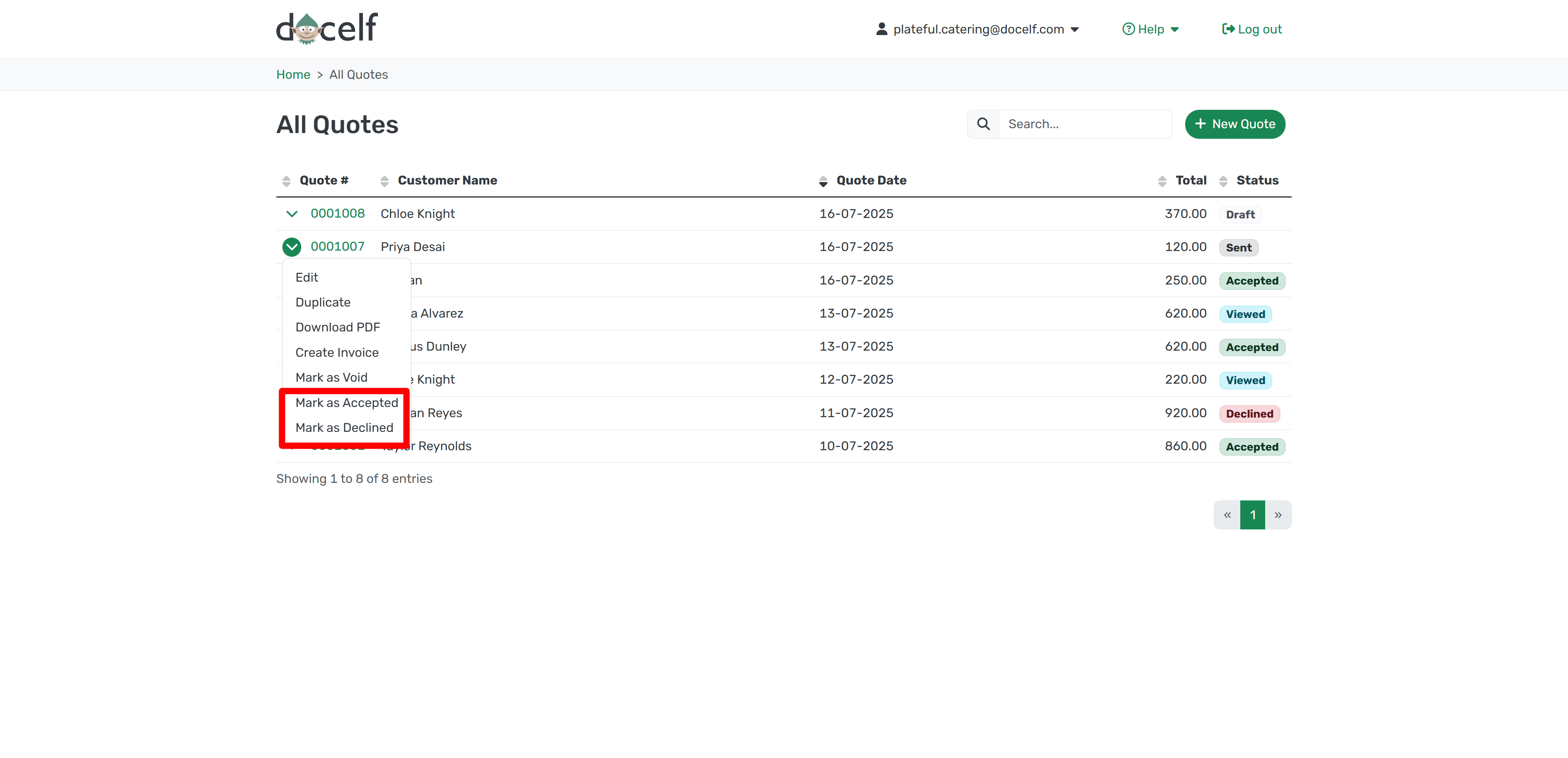Click customer name Chloe Knight in first row
This screenshot has height=758, width=1568.
pos(418,214)
